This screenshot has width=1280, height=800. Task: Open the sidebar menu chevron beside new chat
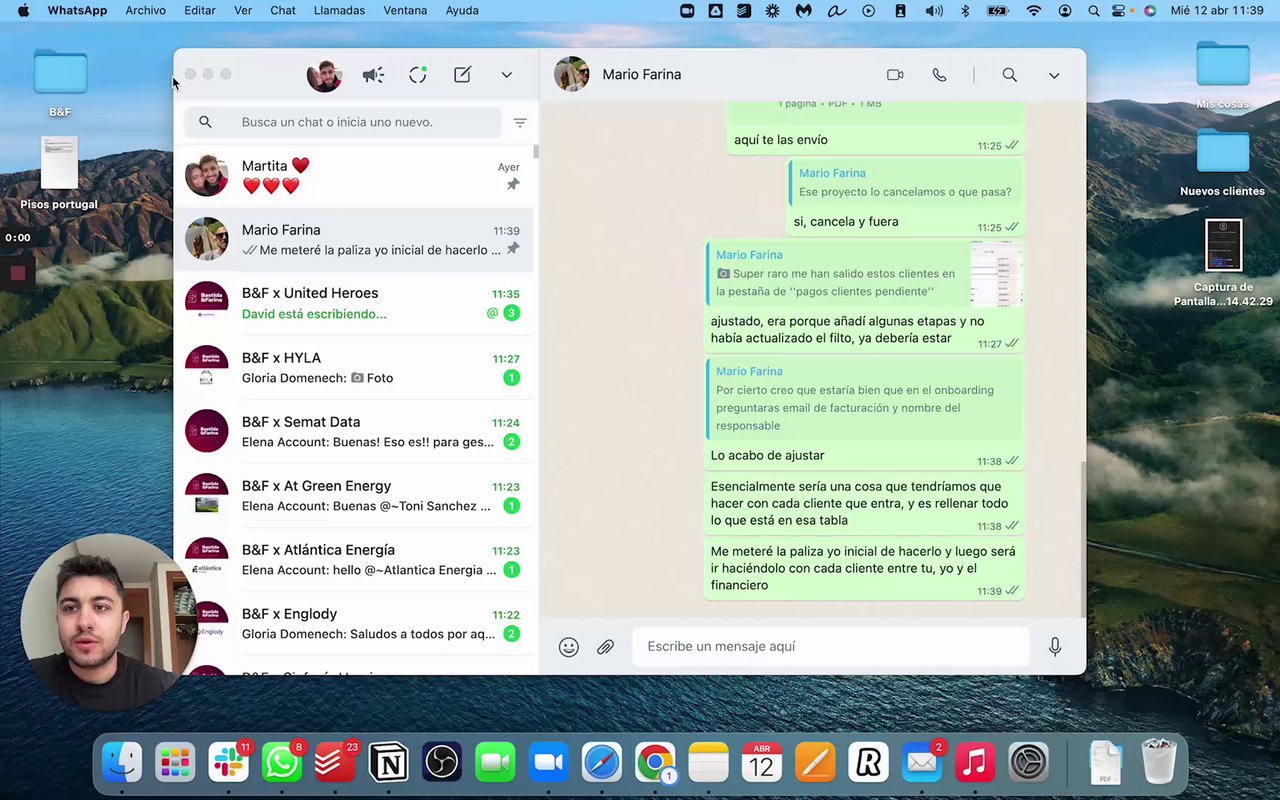click(507, 75)
